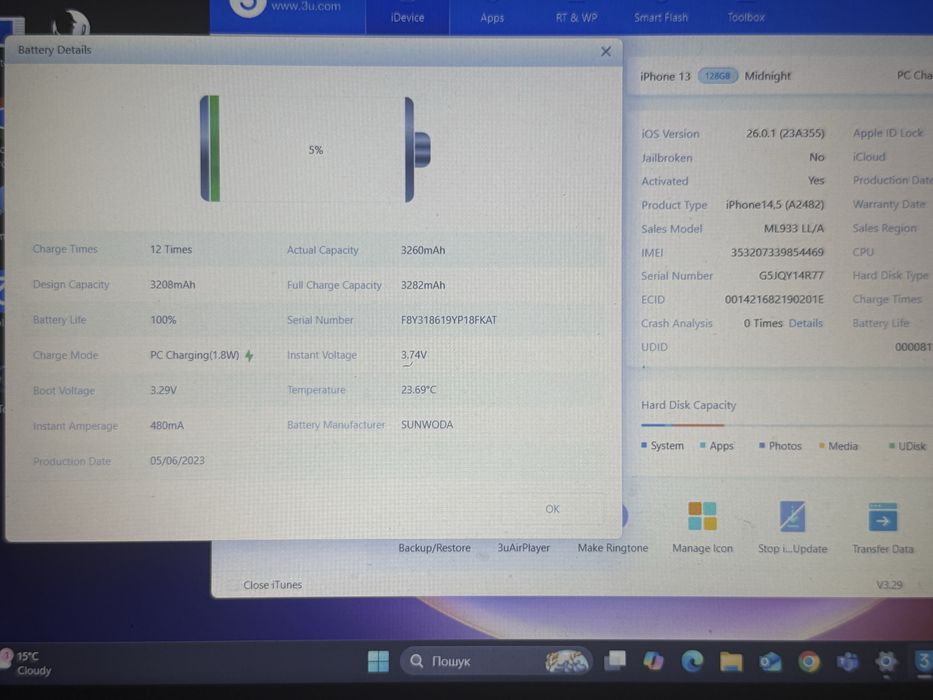Click the 3uTools taskbar icon
Screen dimensions: 933x700
tap(923, 661)
